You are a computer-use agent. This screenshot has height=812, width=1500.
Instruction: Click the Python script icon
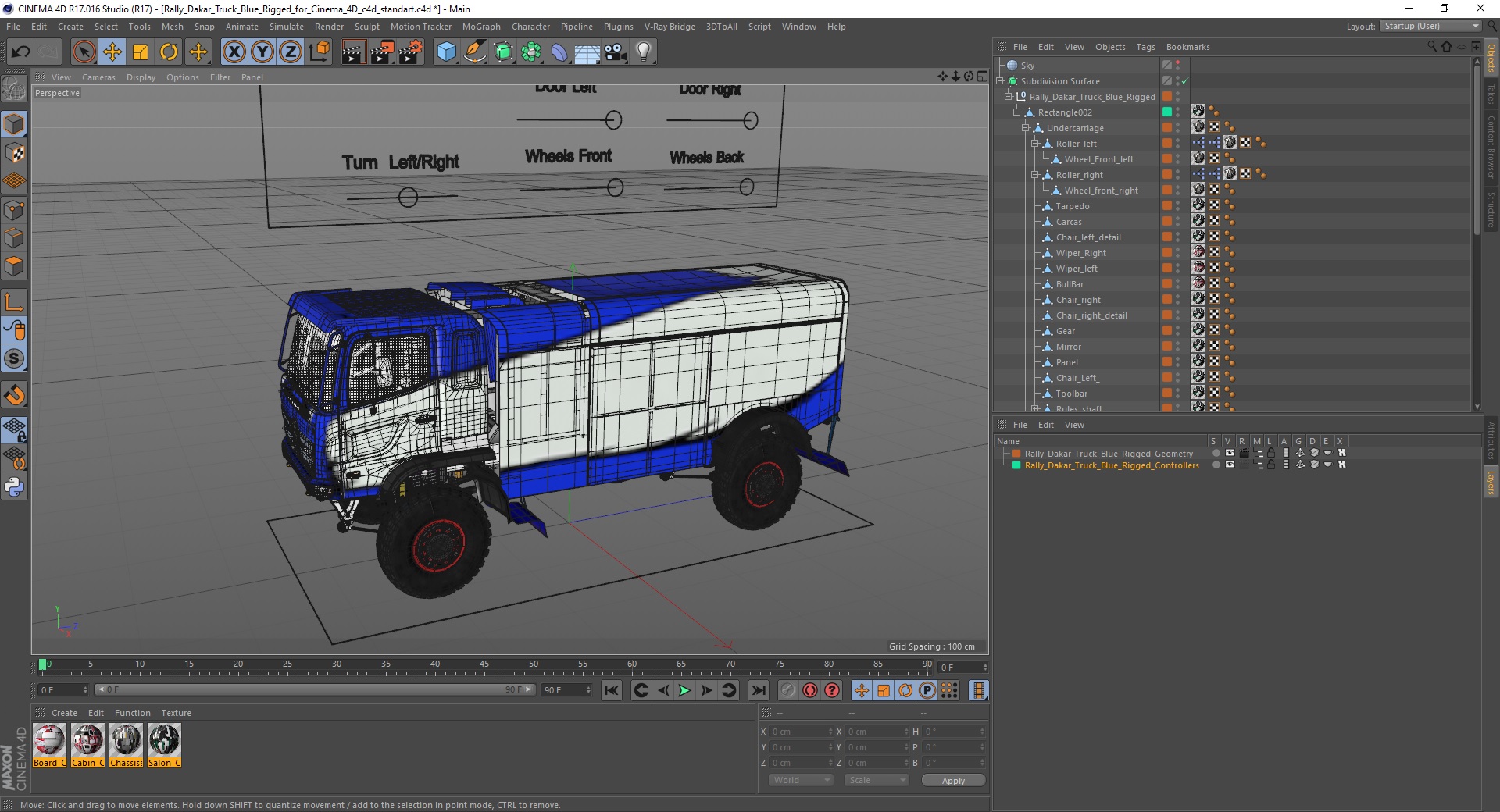tap(14, 487)
